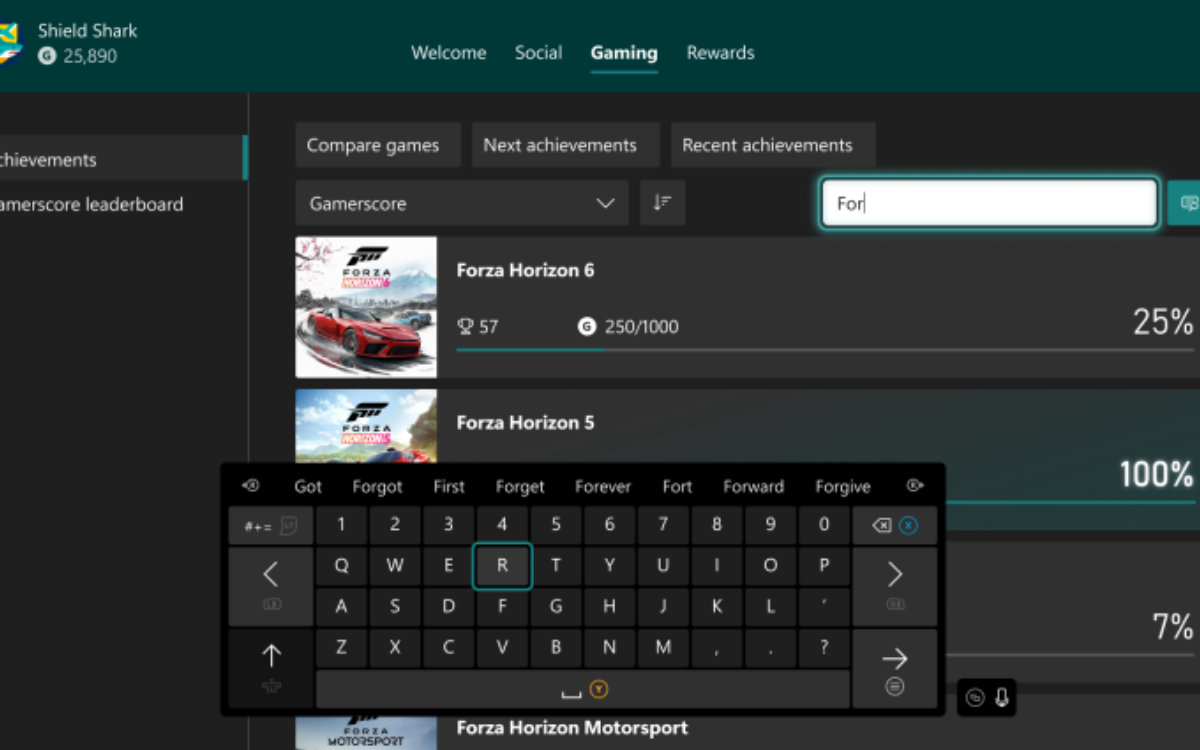
Task: Click the Shield Shark profile avatar
Action: pos(10,43)
